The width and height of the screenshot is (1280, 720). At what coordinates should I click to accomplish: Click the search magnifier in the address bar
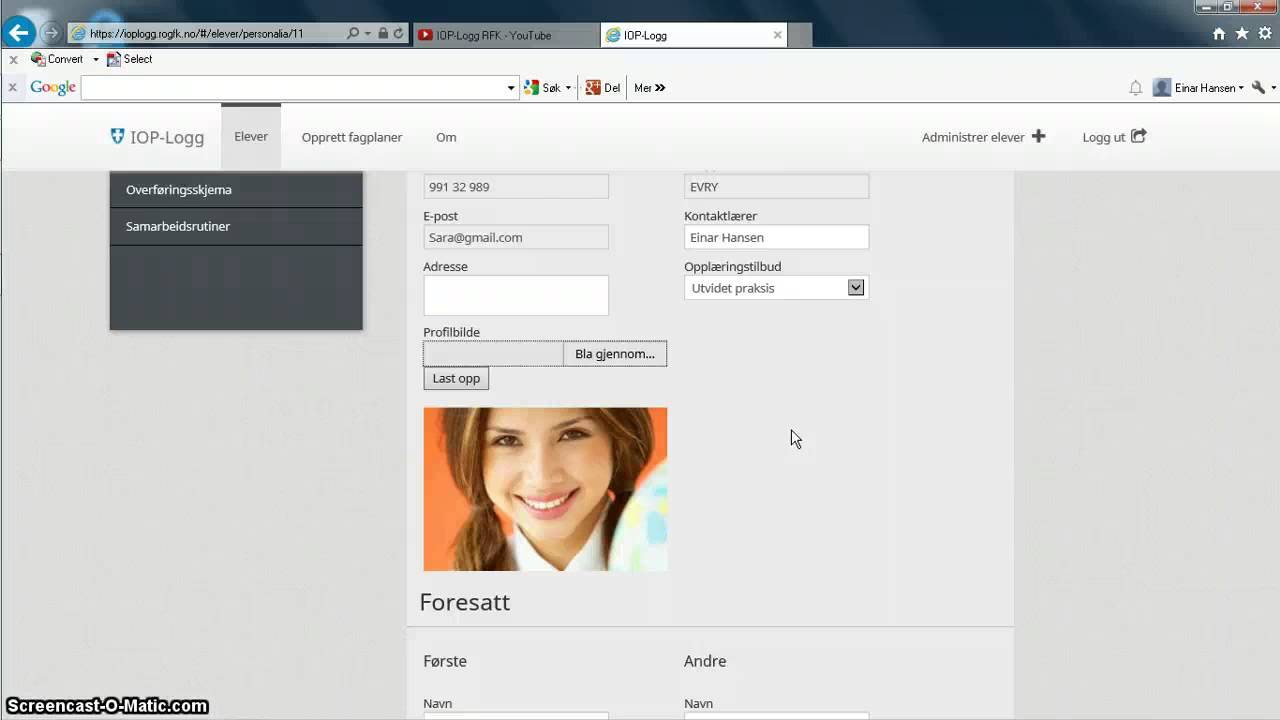353,33
